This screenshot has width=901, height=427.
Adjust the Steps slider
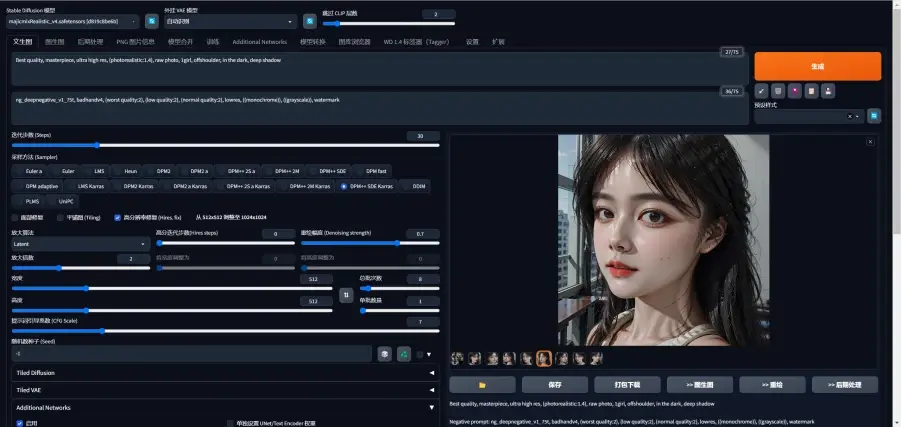point(225,145)
